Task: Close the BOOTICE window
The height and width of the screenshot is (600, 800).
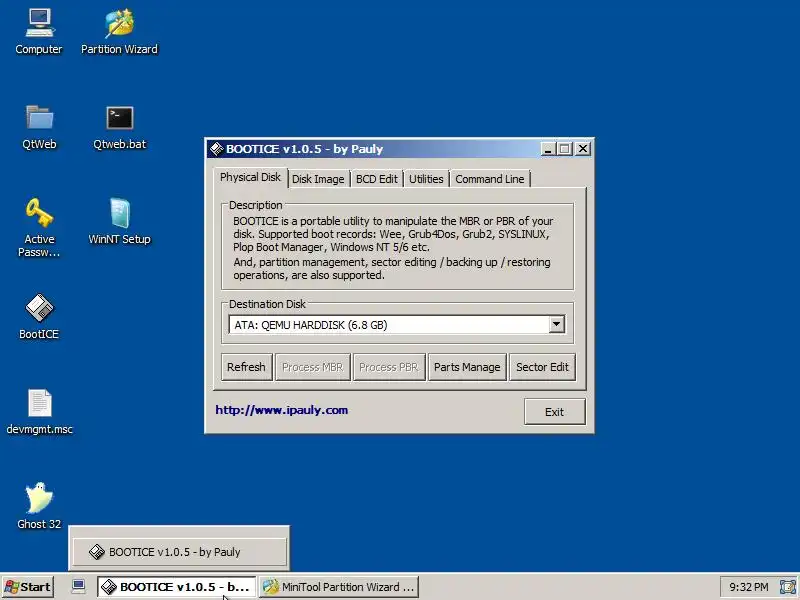Action: click(583, 149)
